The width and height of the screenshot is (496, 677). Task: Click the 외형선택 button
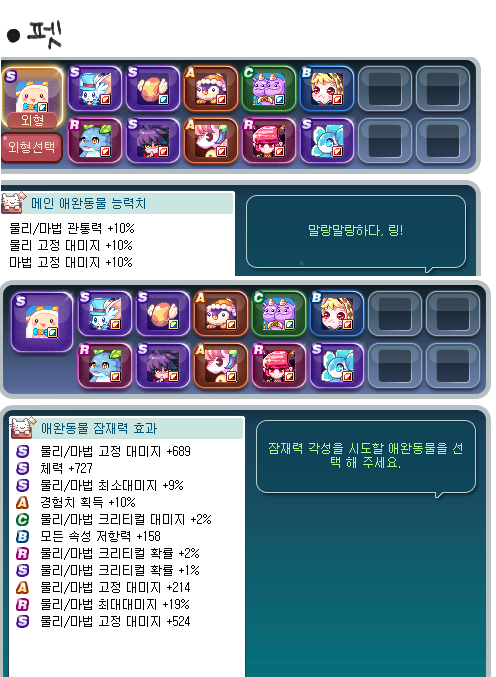coord(32,148)
